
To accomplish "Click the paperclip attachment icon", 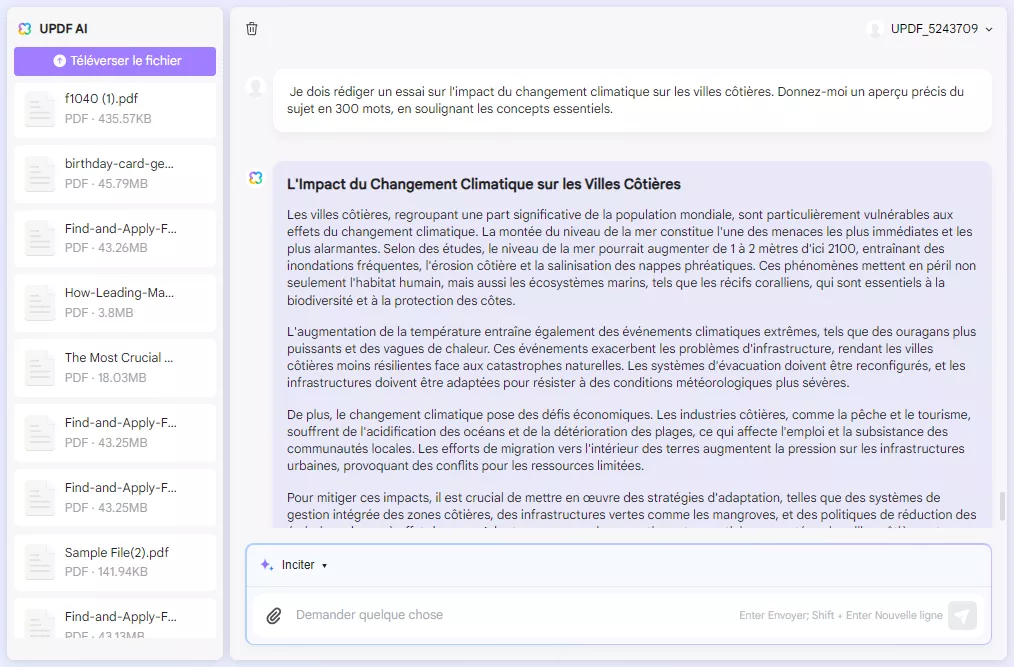I will point(275,615).
